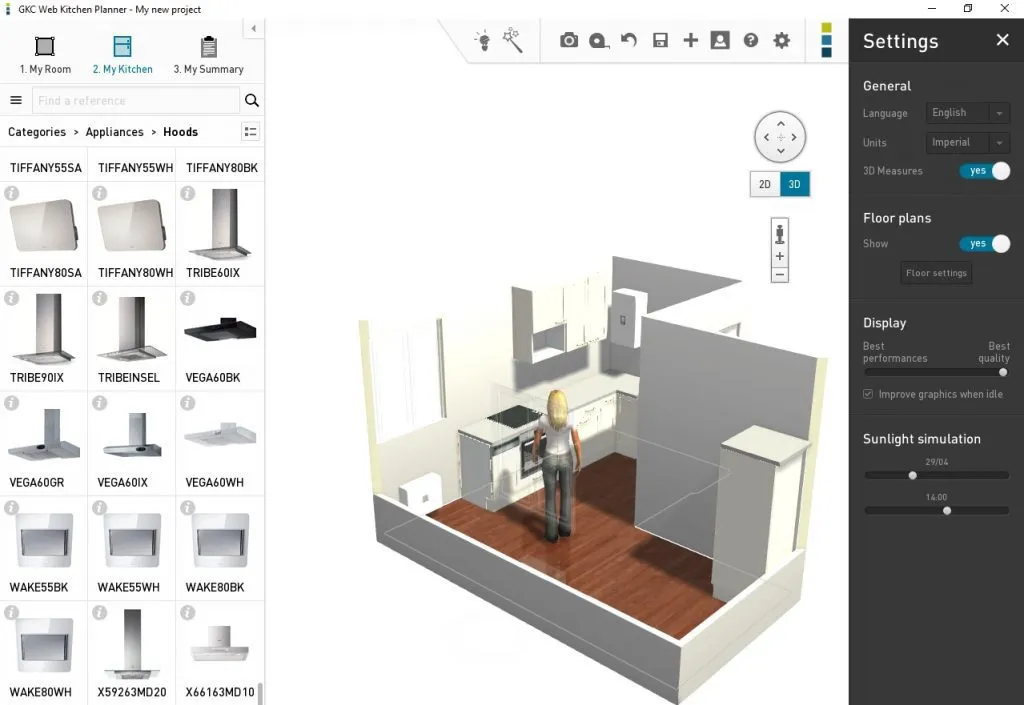Screen dimensions: 1024x705
Task: Open the Language dropdown
Action: click(x=967, y=112)
